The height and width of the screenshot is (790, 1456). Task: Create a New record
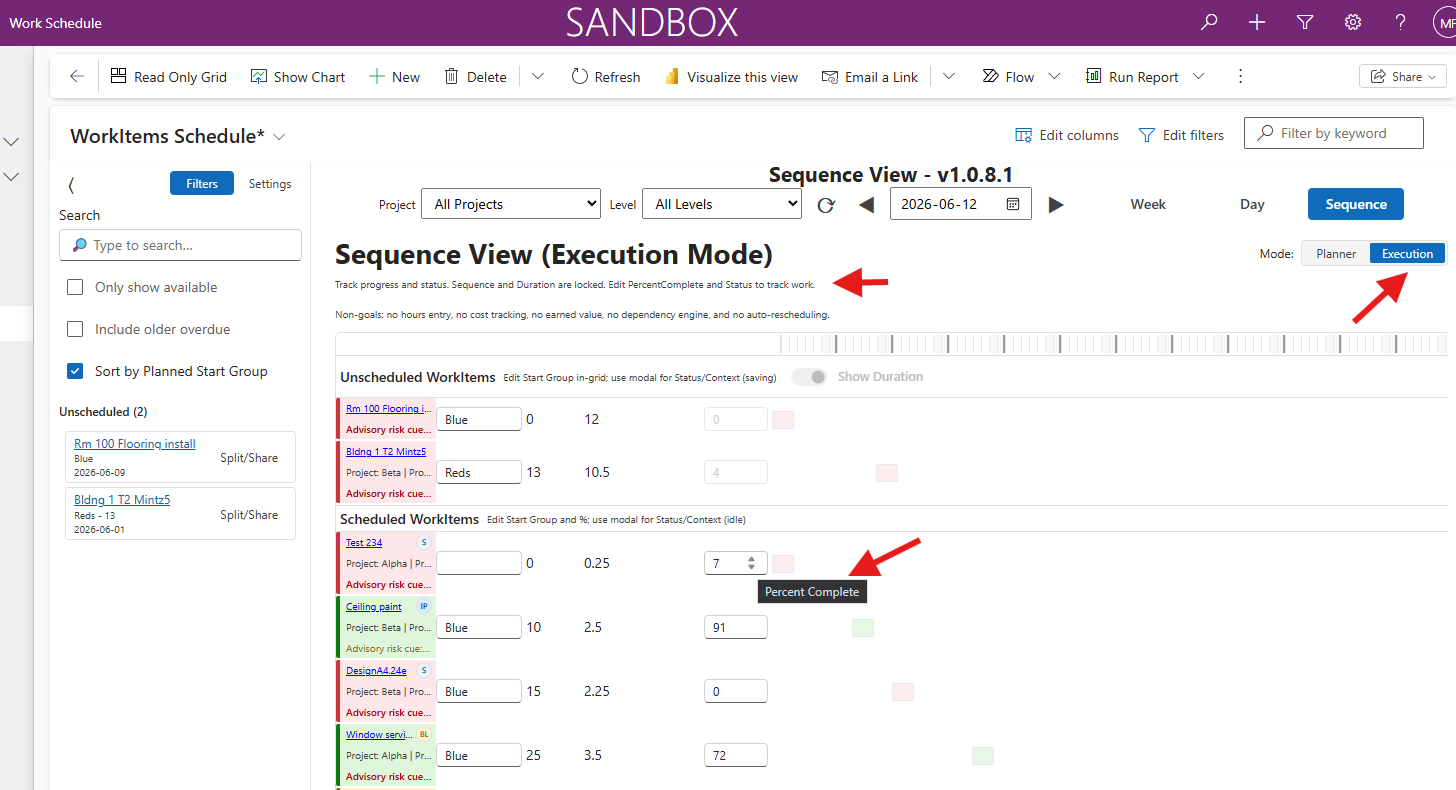pyautogui.click(x=395, y=77)
